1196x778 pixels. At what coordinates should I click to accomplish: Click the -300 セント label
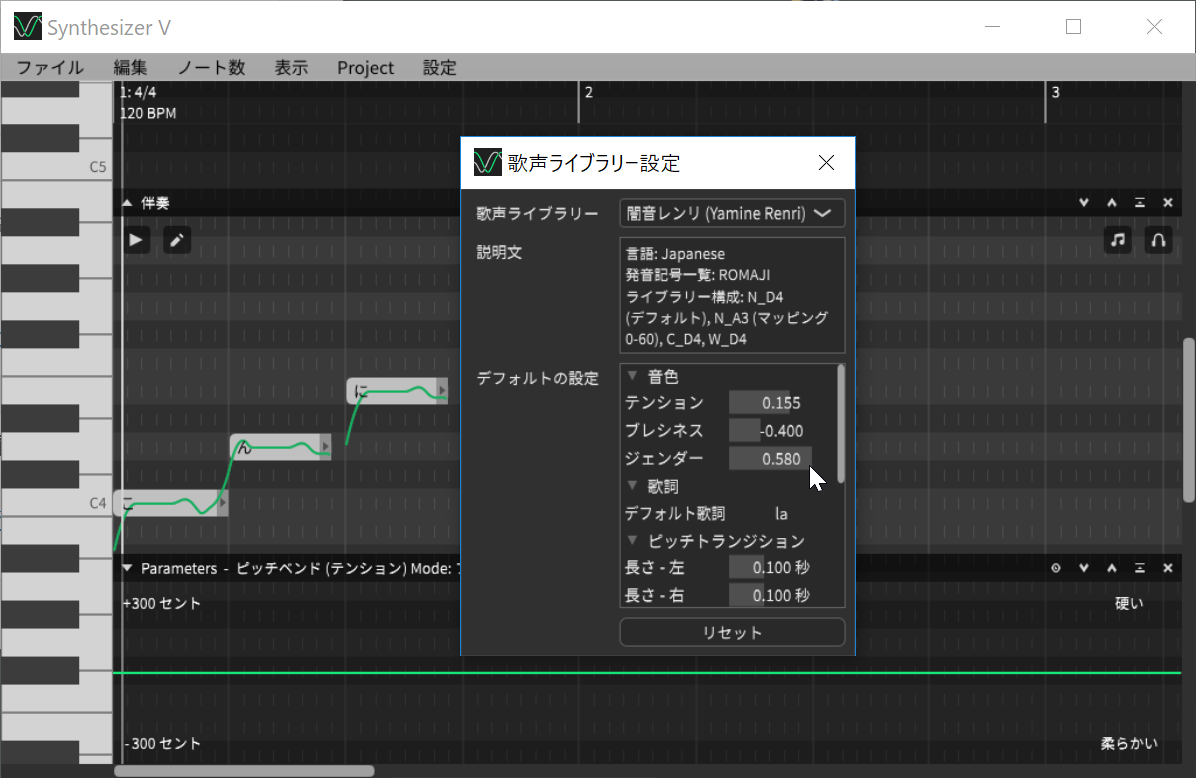(x=163, y=743)
